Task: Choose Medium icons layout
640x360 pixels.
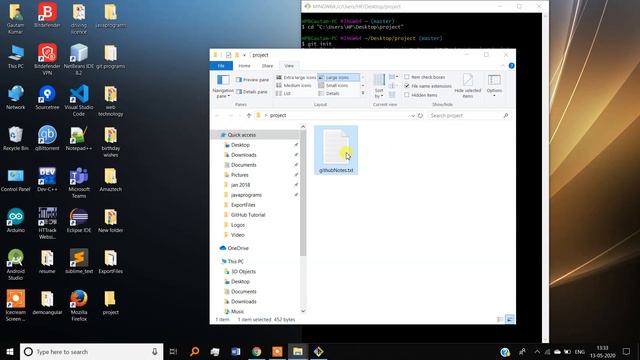Action: 294,85
